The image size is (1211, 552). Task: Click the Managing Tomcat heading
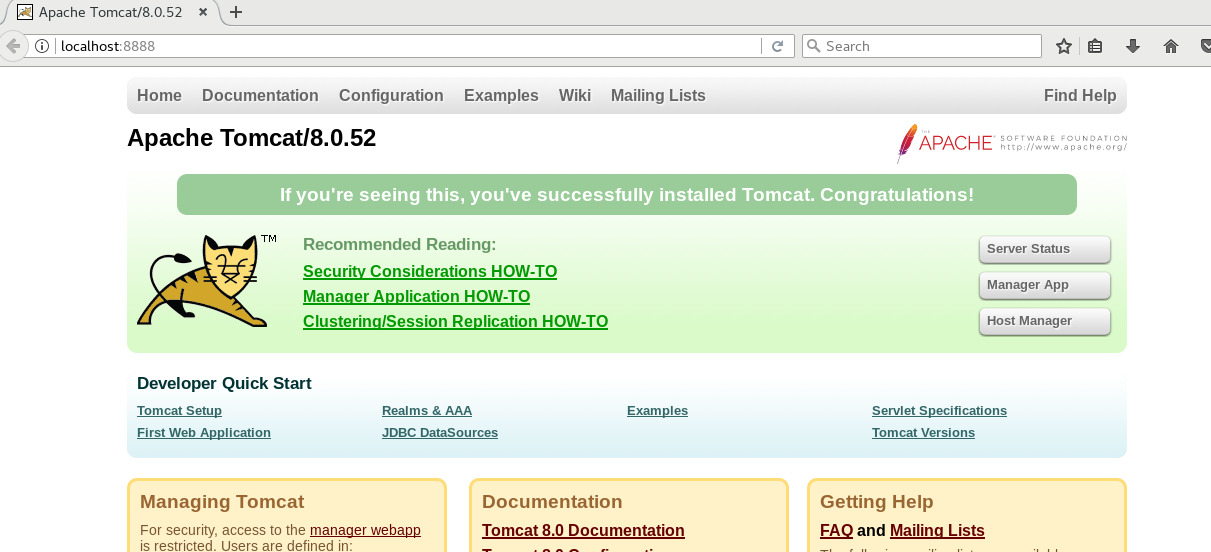(x=222, y=502)
